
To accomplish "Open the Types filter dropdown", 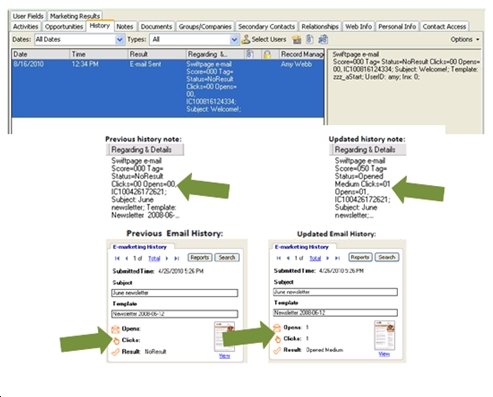I will [234, 40].
